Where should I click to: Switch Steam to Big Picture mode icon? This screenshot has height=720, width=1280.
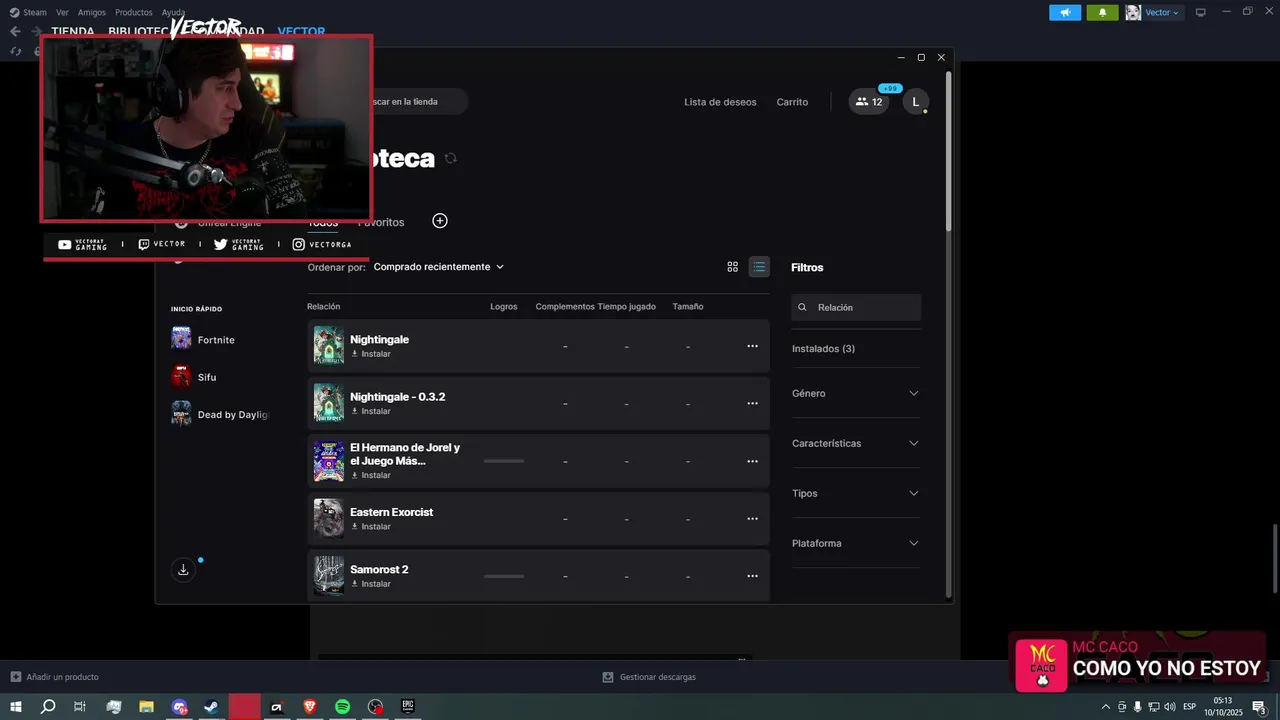tap(1201, 12)
